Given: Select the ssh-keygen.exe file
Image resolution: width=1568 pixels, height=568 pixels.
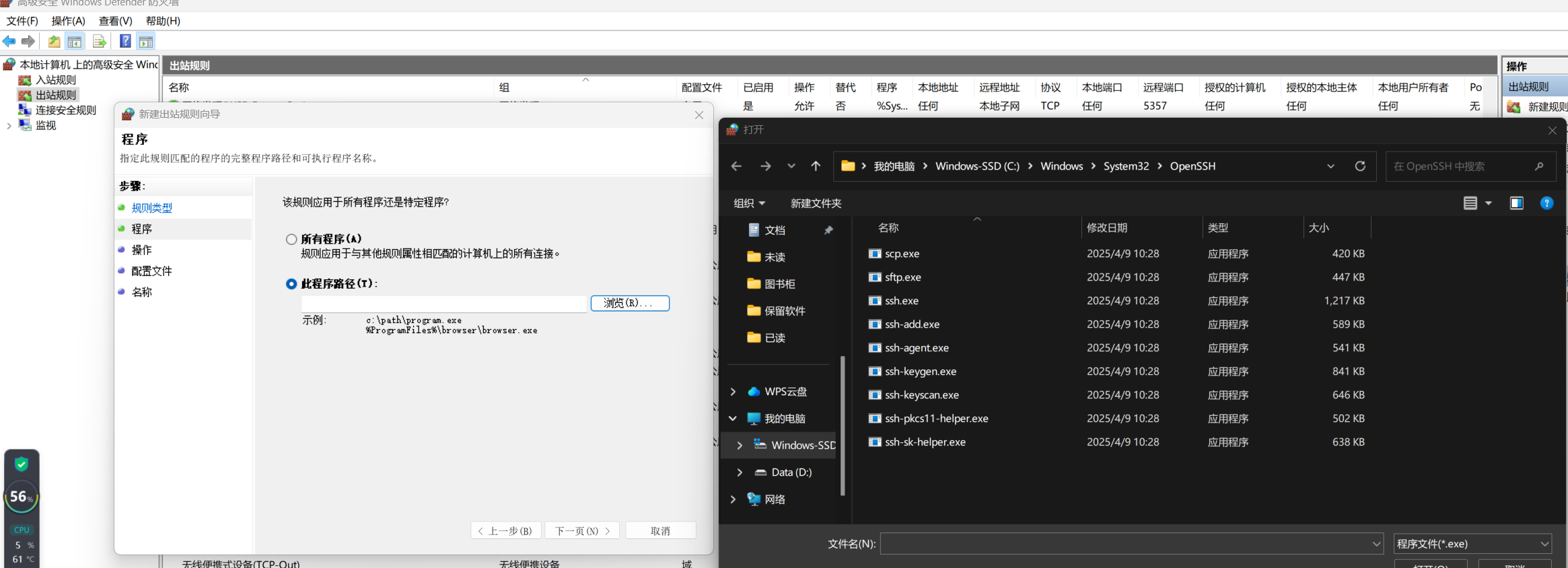Looking at the screenshot, I should point(920,371).
